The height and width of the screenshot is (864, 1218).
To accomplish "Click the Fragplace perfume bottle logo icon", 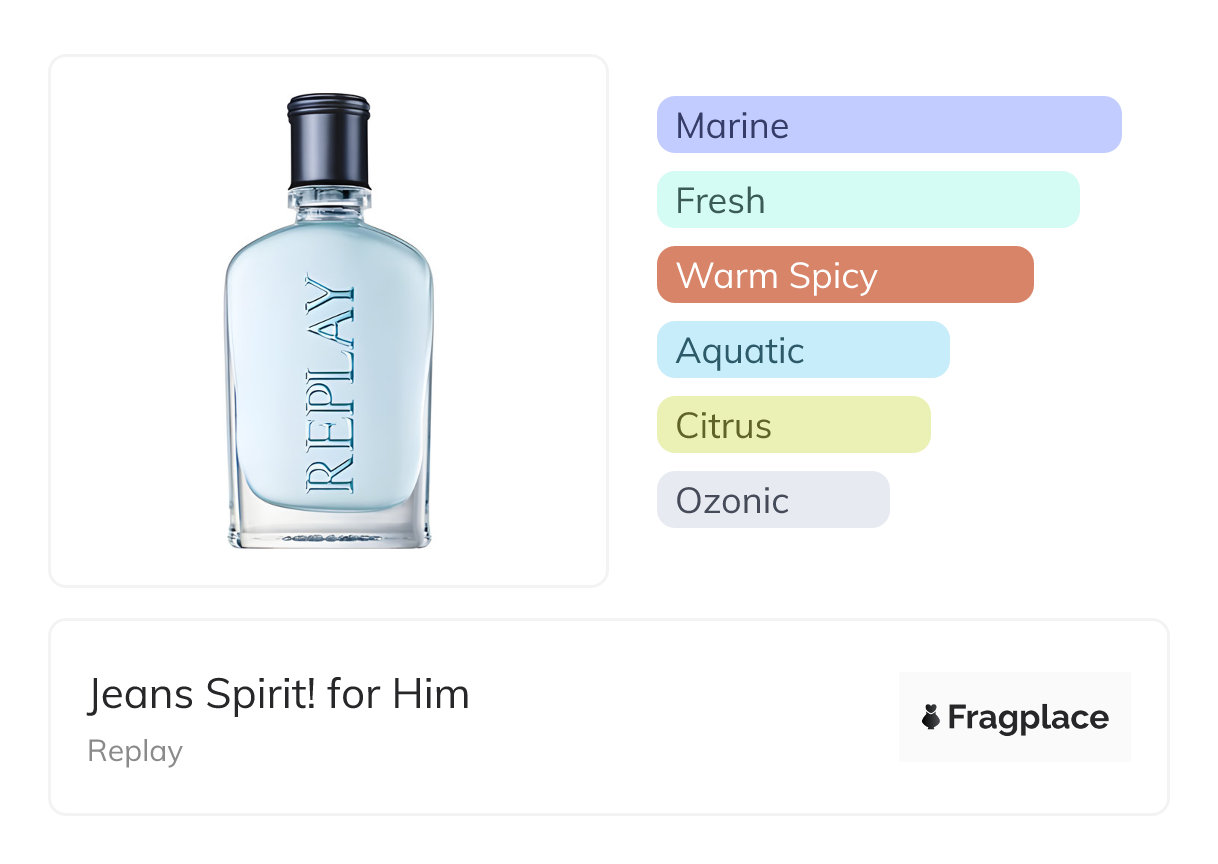I will pos(931,717).
